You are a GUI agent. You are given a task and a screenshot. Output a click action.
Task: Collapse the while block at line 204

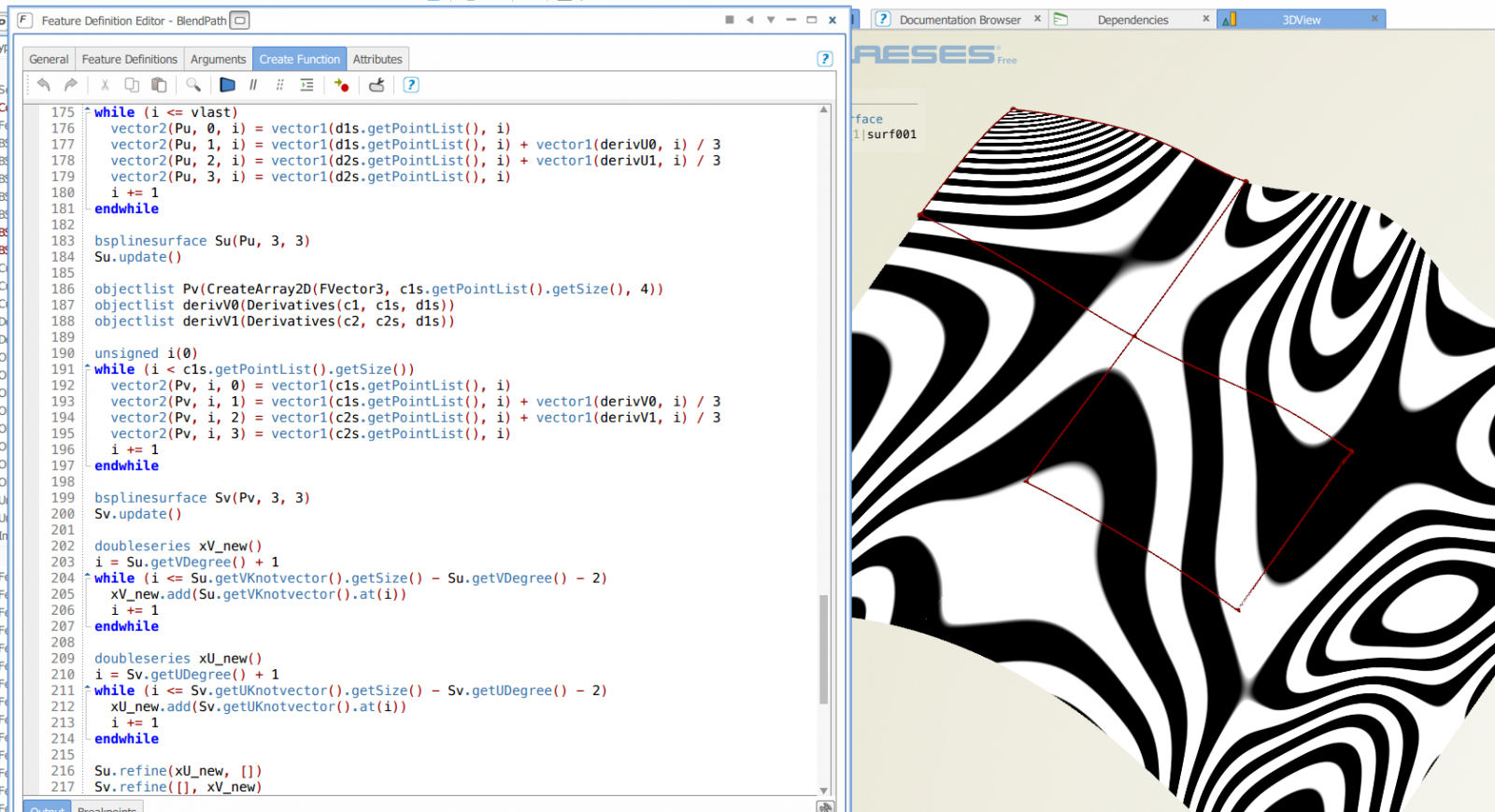coord(88,577)
